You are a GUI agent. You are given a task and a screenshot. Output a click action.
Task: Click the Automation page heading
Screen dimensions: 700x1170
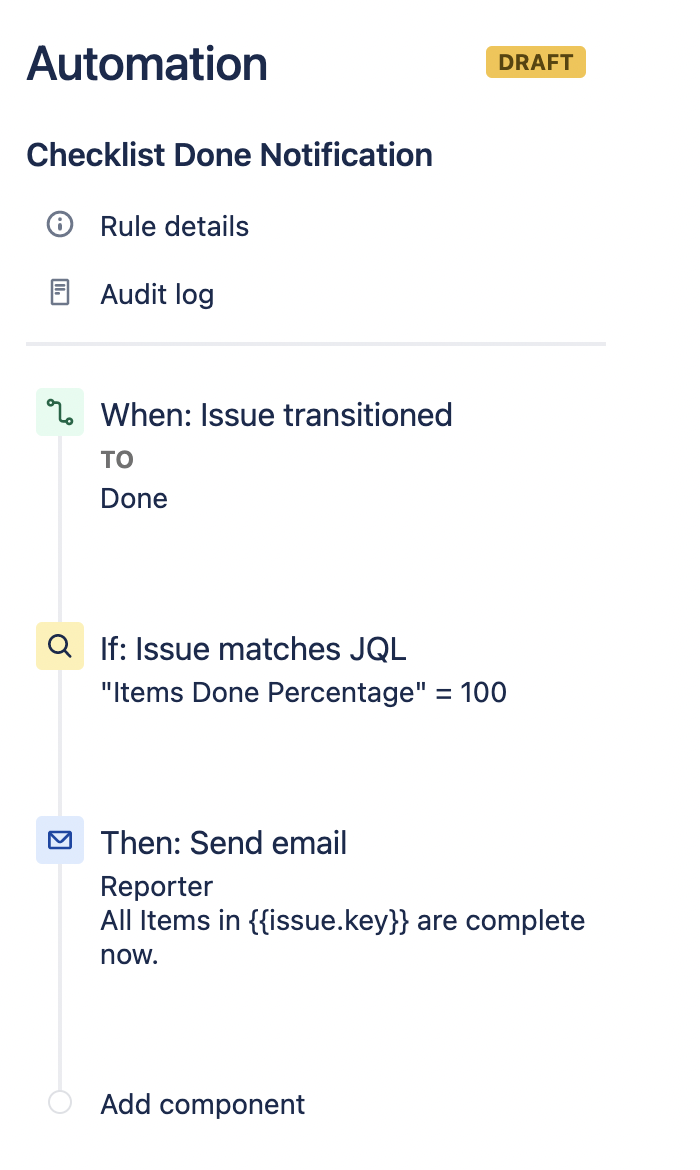(147, 63)
